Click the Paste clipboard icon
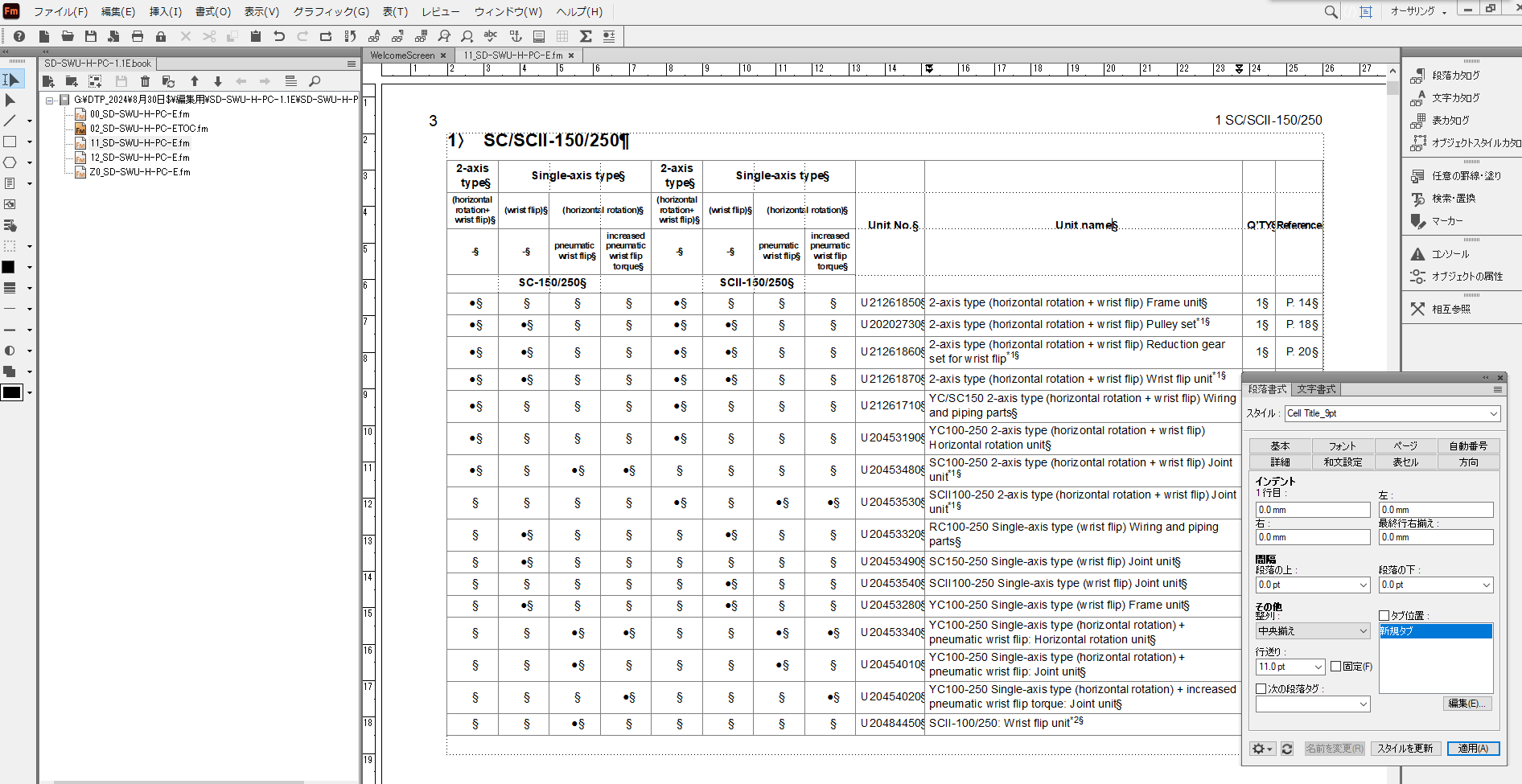1522x784 pixels. 256,36
